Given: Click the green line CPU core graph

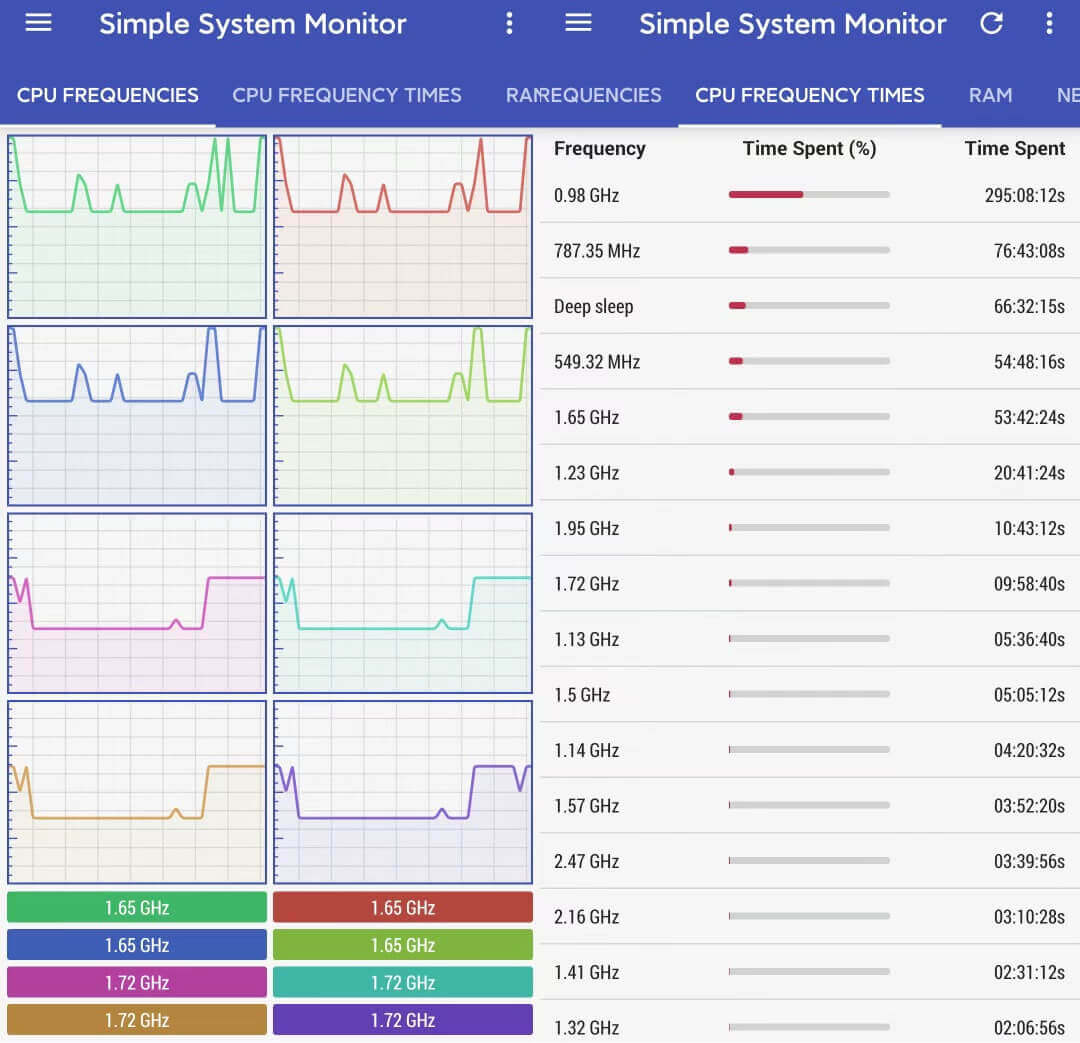Looking at the screenshot, I should [137, 227].
